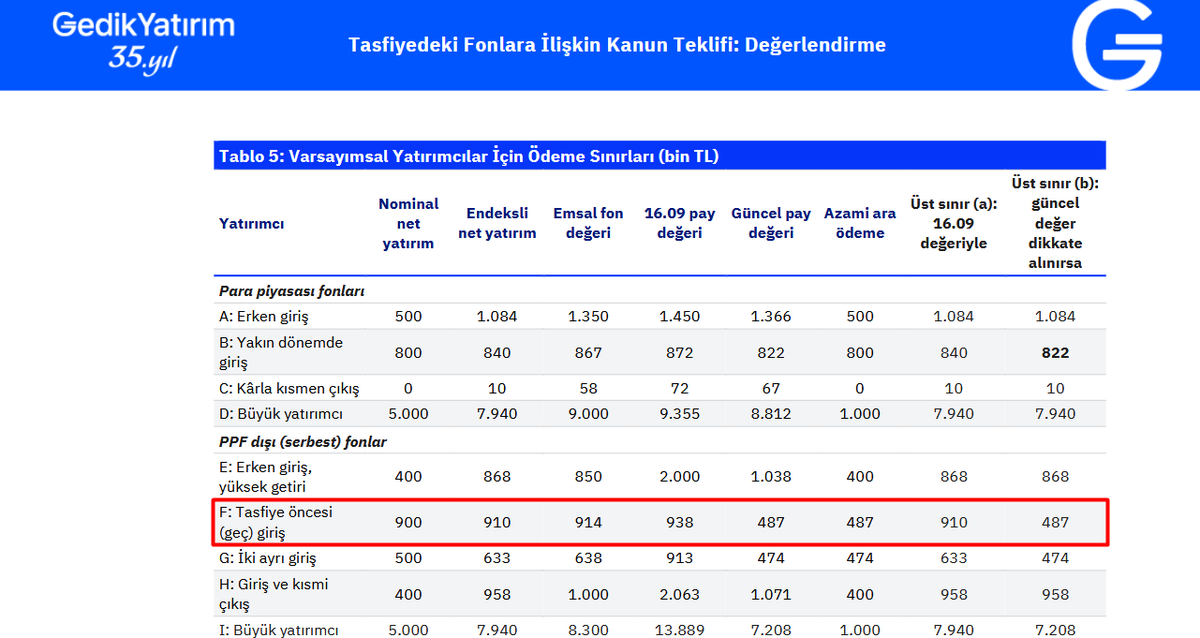Click the value 938 in row F

[680, 522]
